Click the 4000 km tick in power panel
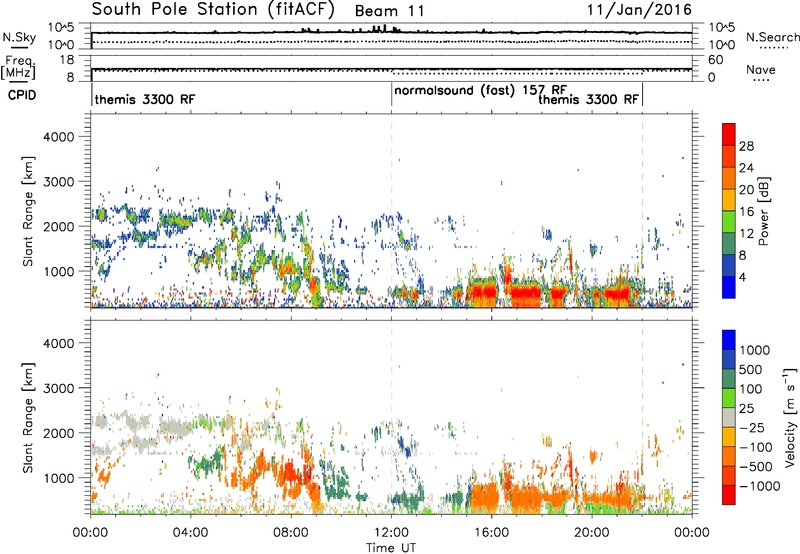 tap(59, 137)
